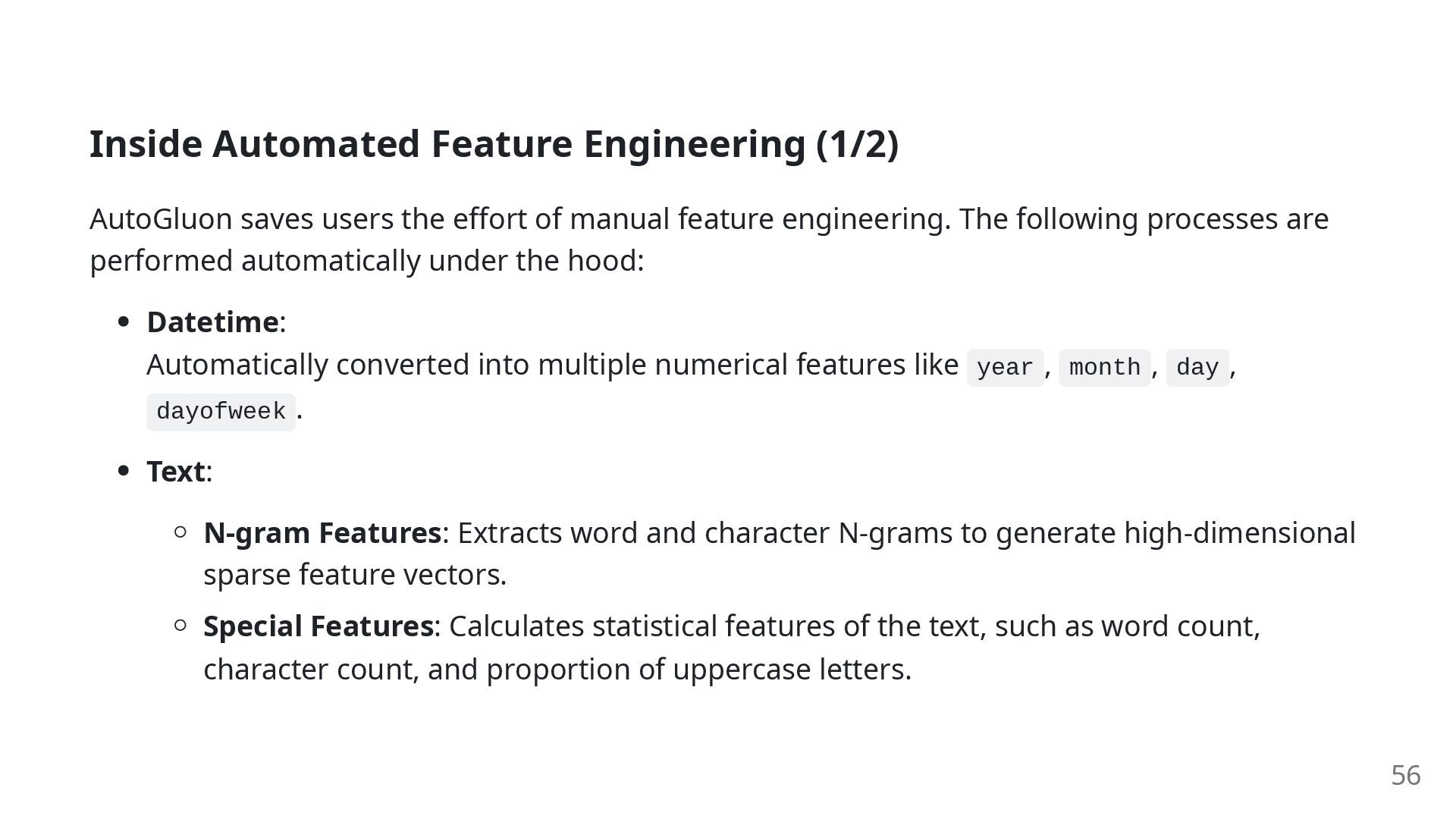Click the 'N-gram Features' bold label
Screen dimensions: 1456x819
[x=322, y=533]
